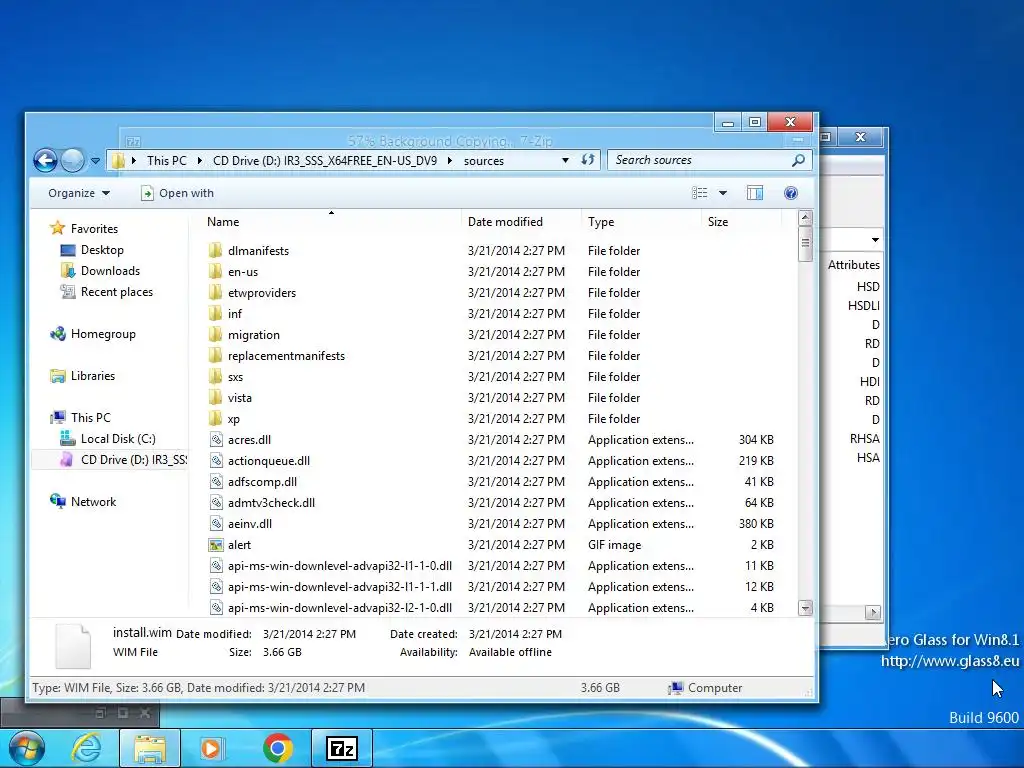The width and height of the screenshot is (1024, 768).
Task: Toggle the preview pane button
Action: tap(755, 193)
